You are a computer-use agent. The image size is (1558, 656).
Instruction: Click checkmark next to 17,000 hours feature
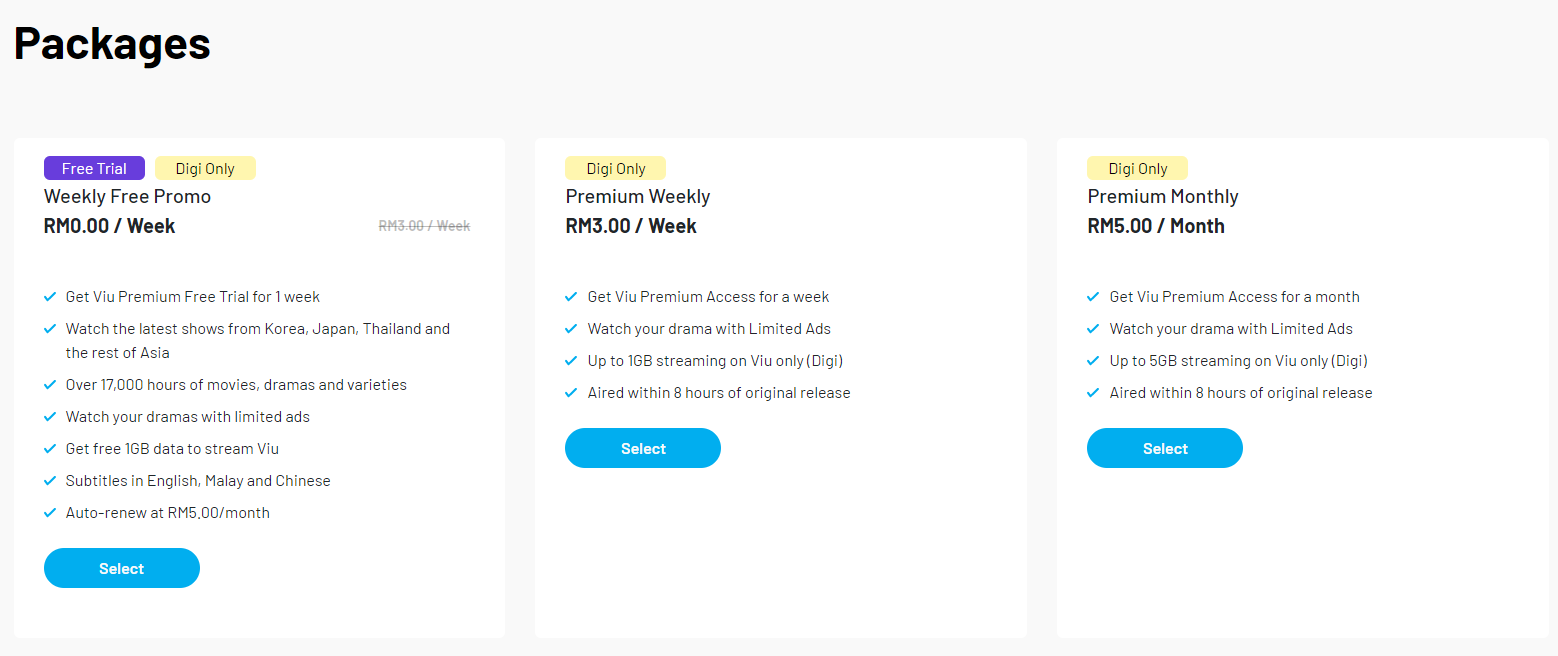click(x=50, y=385)
